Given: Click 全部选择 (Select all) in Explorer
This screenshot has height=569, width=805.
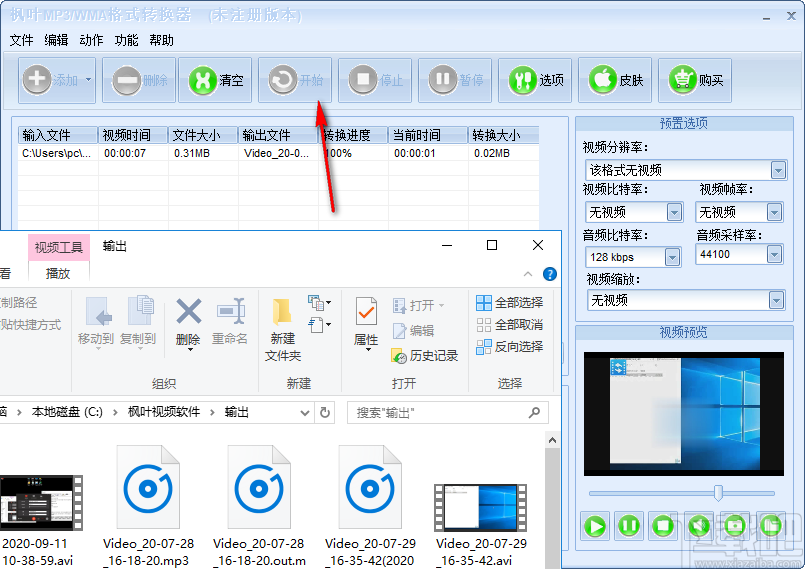Looking at the screenshot, I should point(510,302).
